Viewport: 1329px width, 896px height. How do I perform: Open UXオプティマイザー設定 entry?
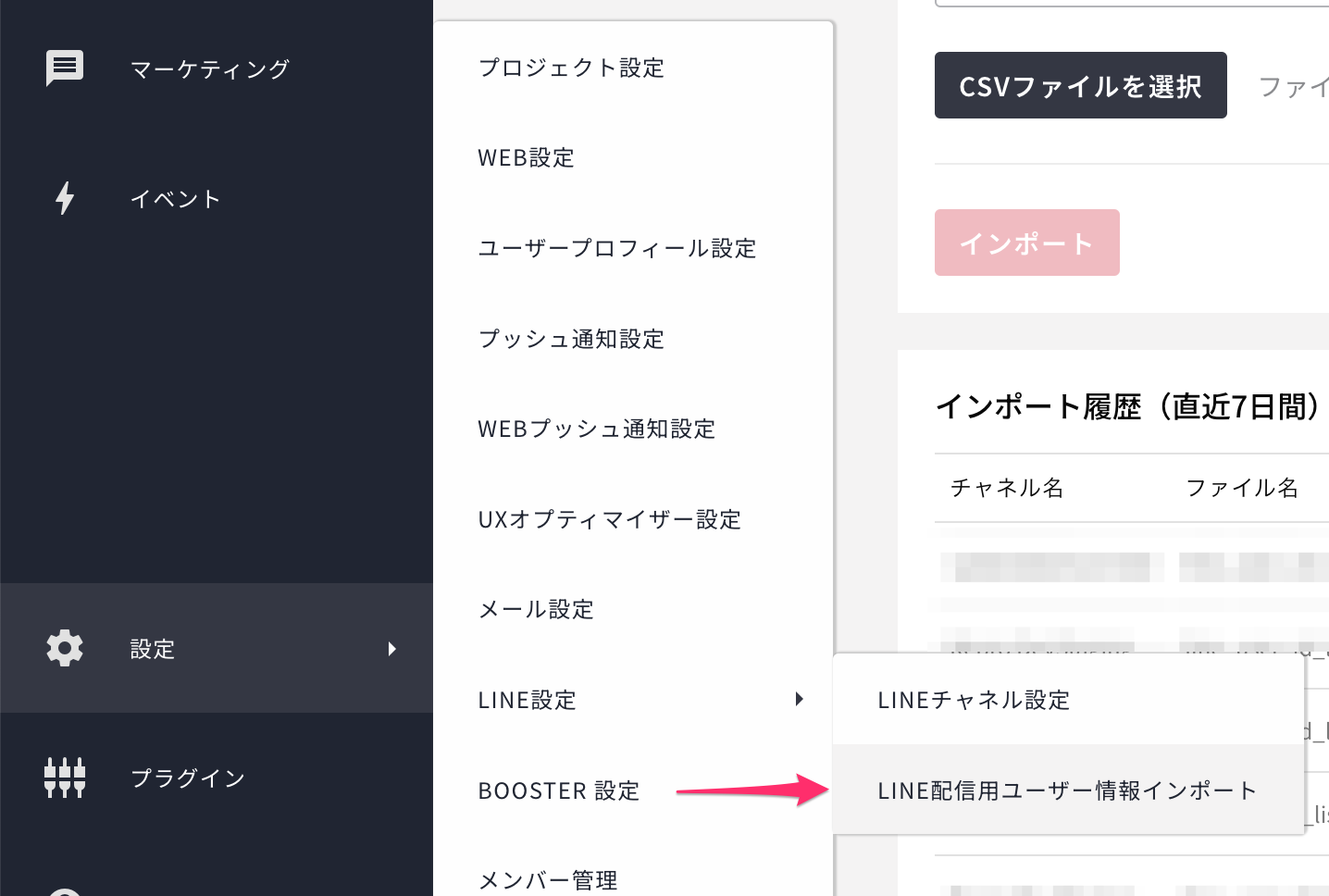(609, 520)
